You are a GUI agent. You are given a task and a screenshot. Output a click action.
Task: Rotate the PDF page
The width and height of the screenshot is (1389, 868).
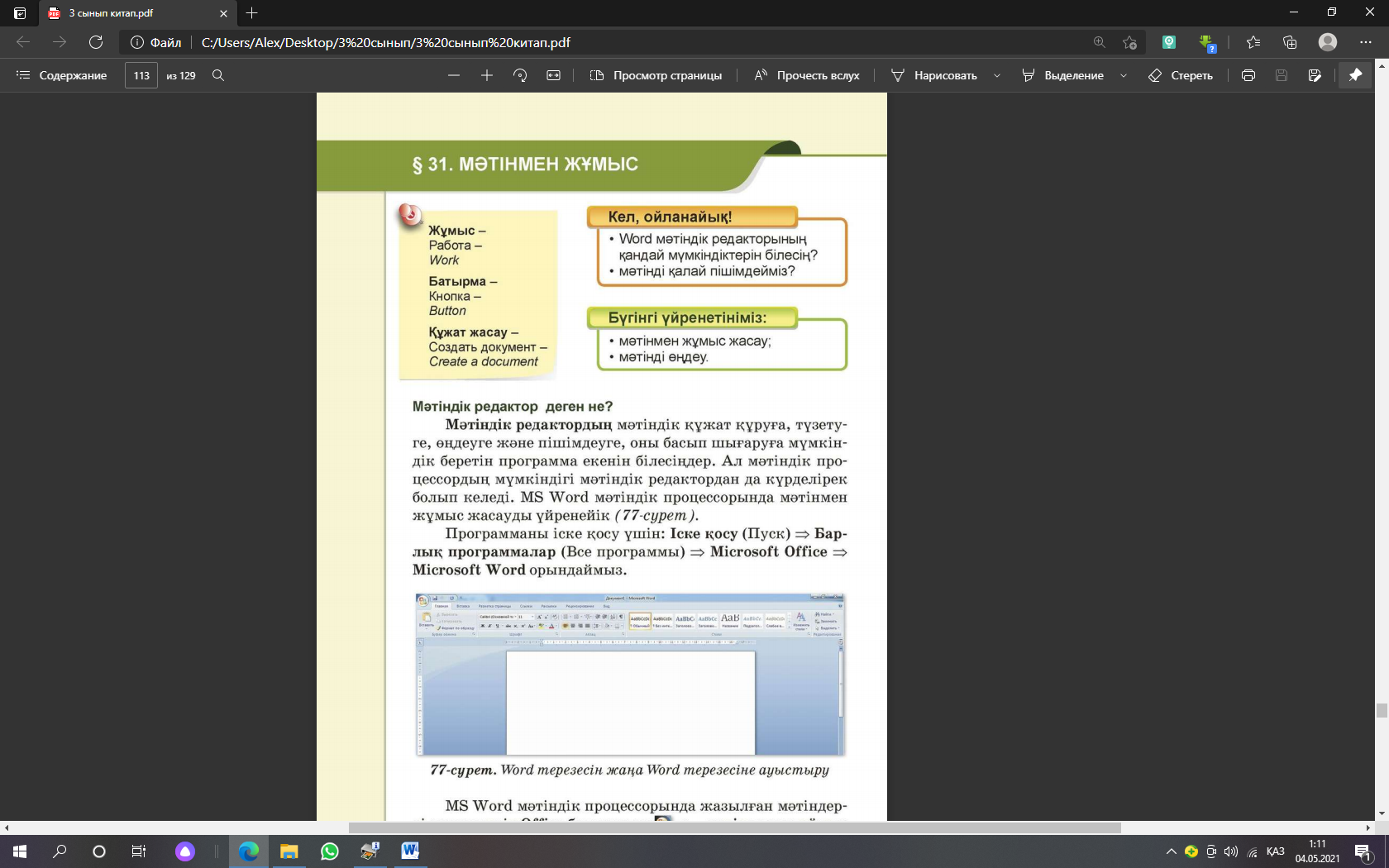[x=520, y=75]
